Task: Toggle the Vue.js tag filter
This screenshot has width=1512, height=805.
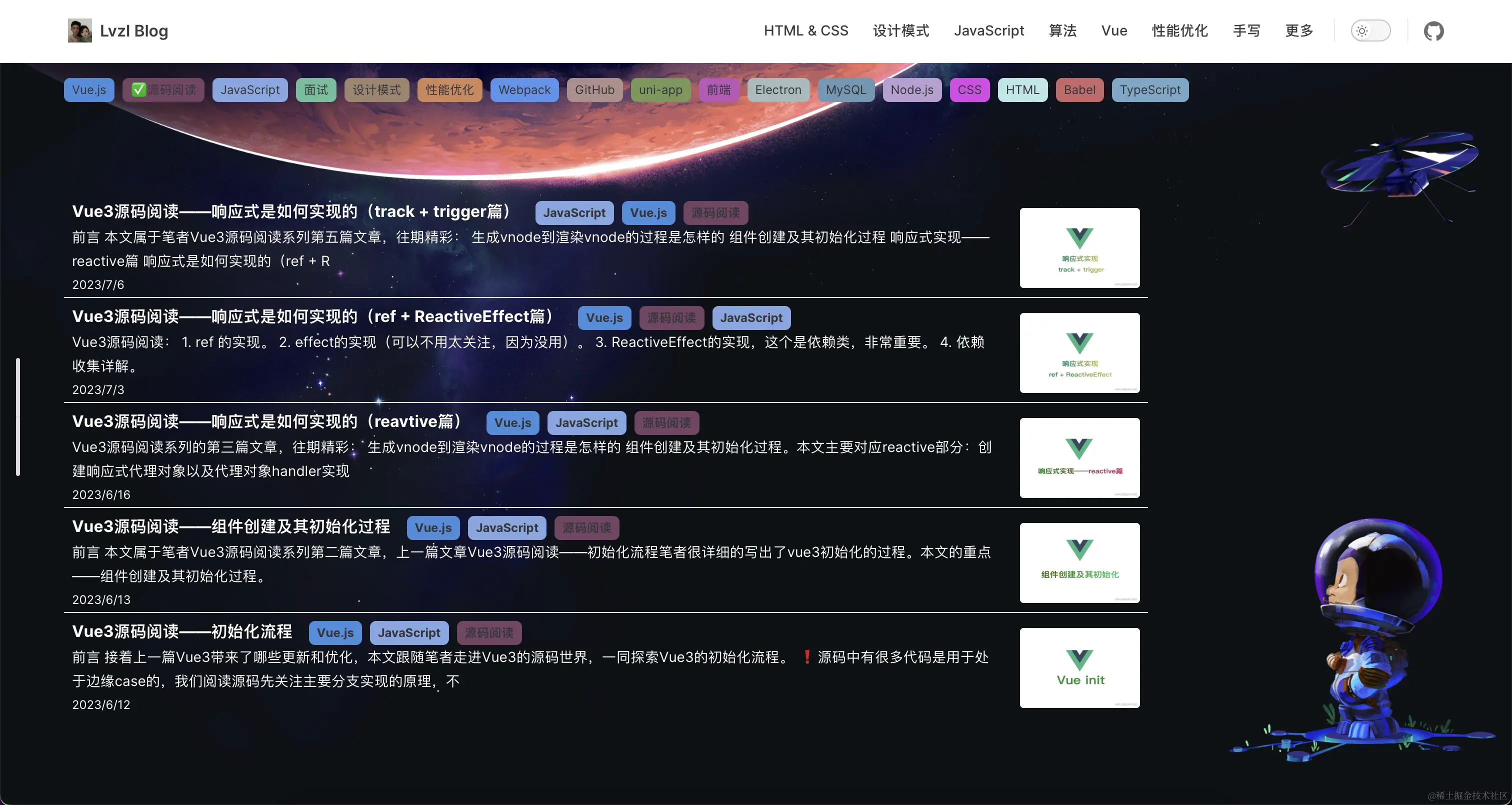Action: click(89, 90)
